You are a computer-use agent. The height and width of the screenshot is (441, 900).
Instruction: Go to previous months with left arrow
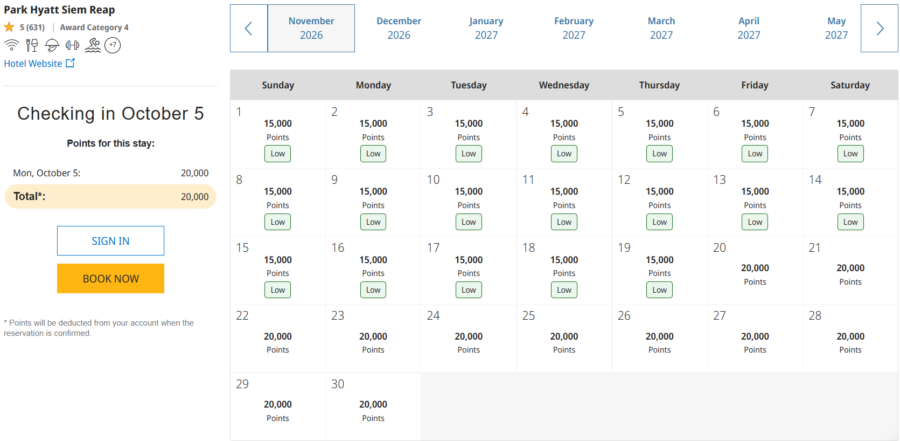click(x=249, y=28)
